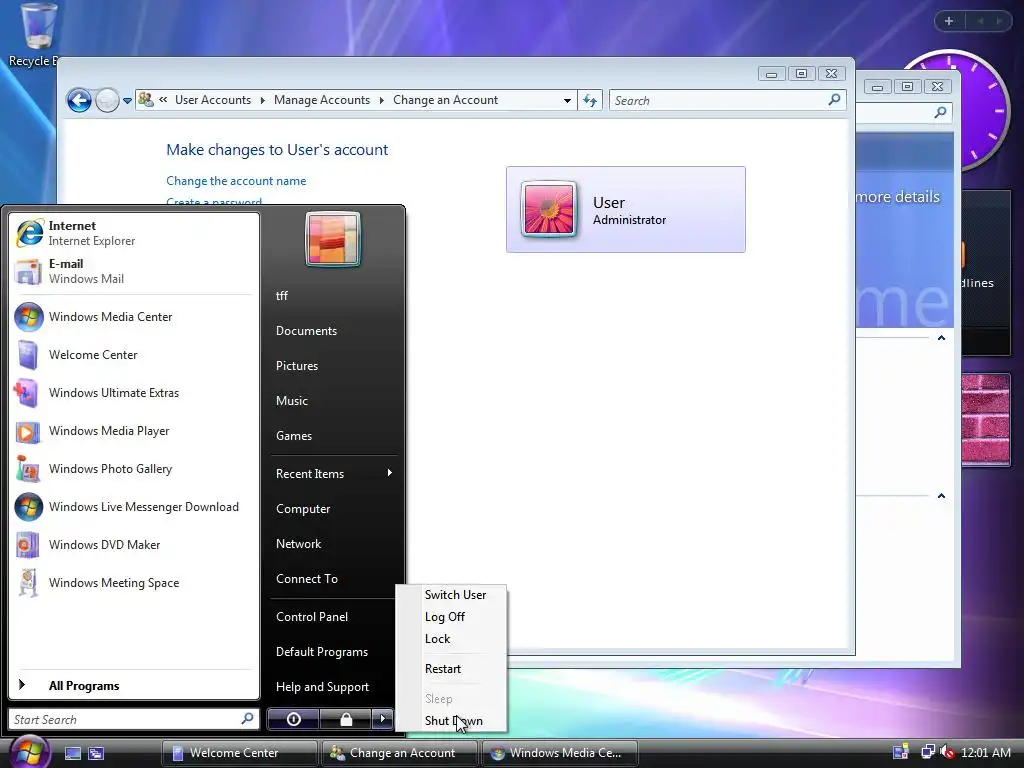The width and height of the screenshot is (1024, 768).
Task: Open Internet Explorer from Start menu
Action: pyautogui.click(x=134, y=233)
